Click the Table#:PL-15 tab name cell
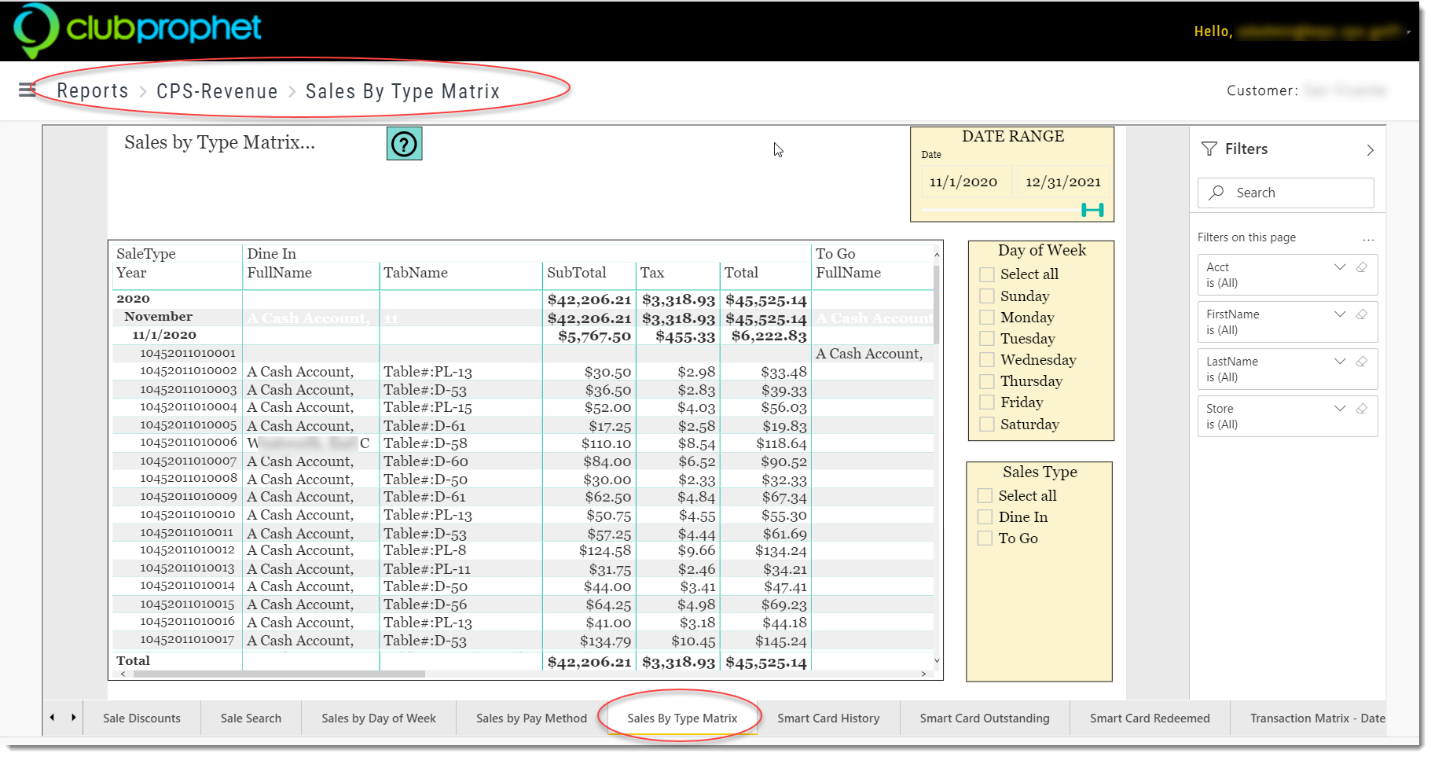 tap(428, 407)
